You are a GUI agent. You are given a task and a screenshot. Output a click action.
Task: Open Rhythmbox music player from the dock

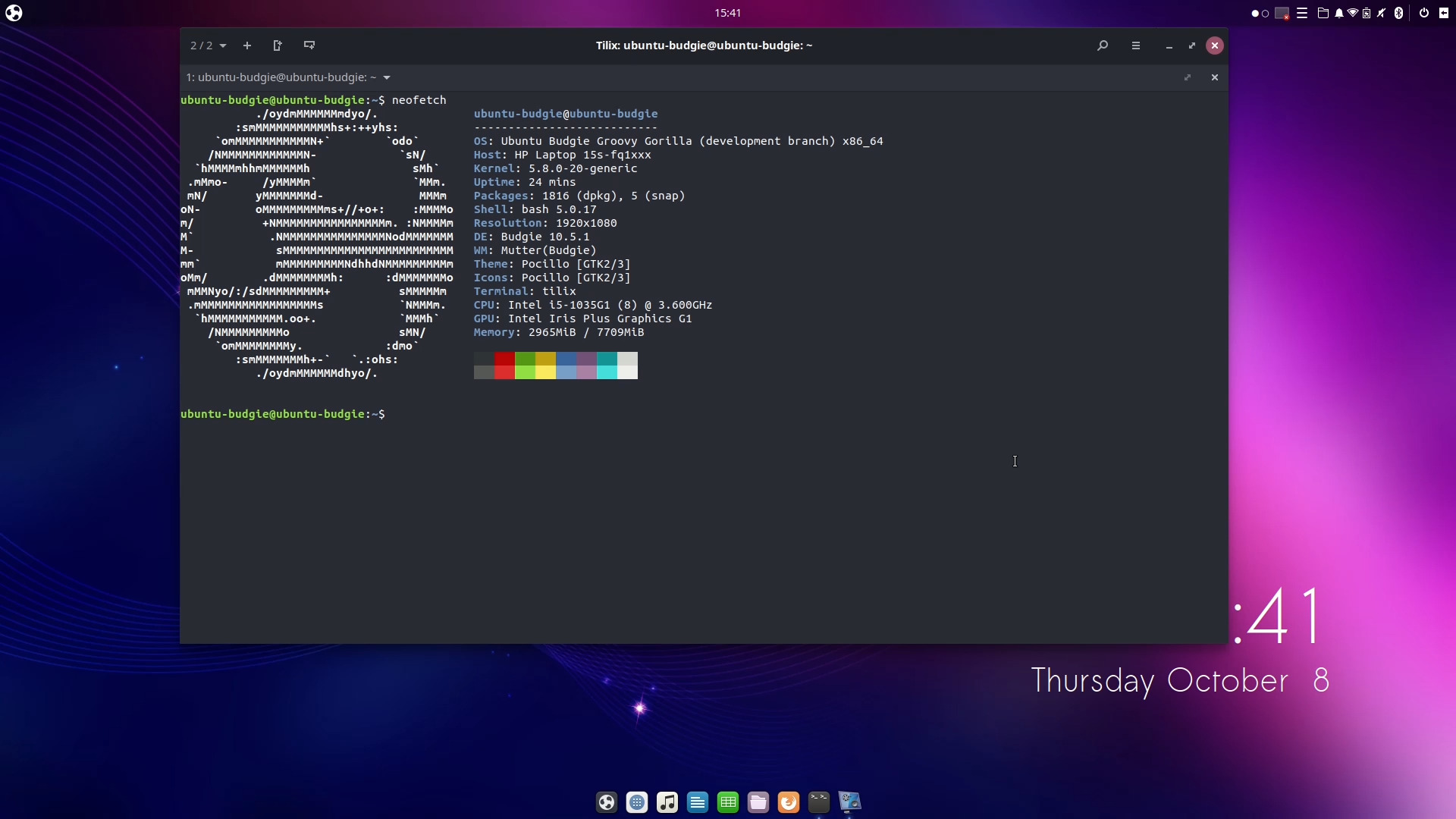(667, 802)
